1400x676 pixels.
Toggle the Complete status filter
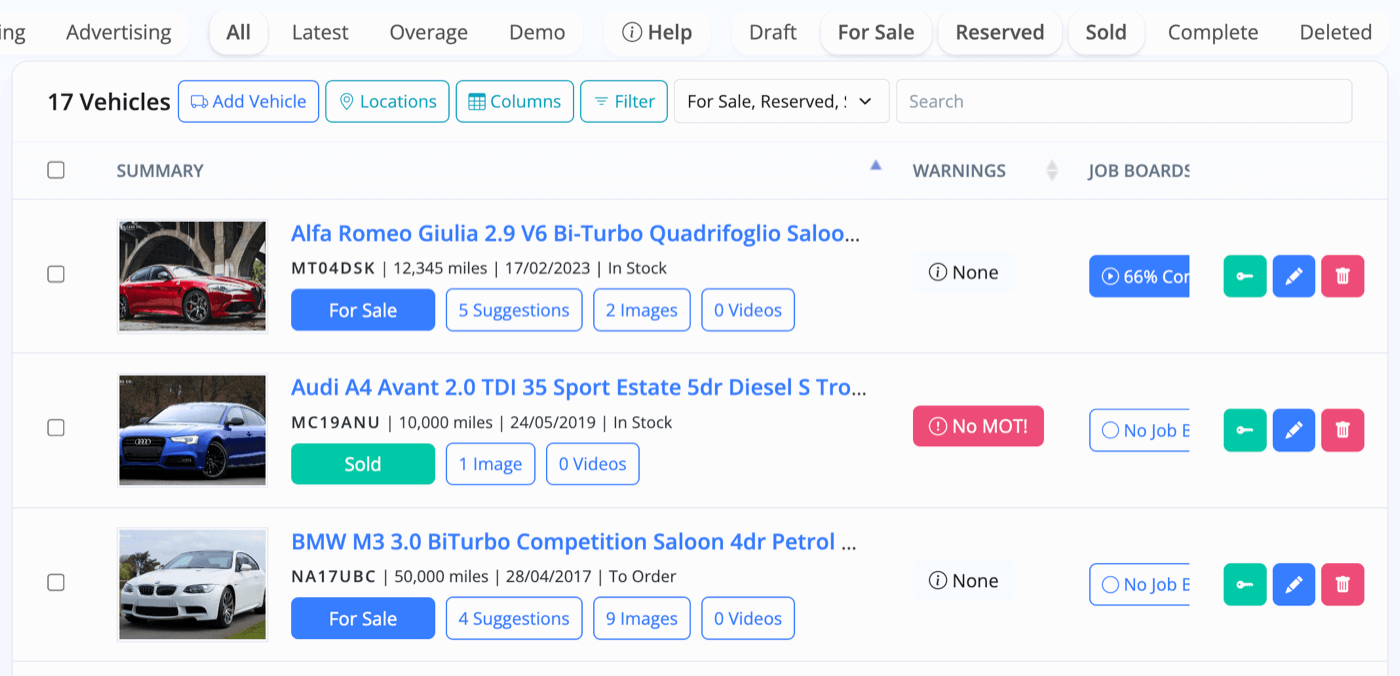pos(1213,32)
